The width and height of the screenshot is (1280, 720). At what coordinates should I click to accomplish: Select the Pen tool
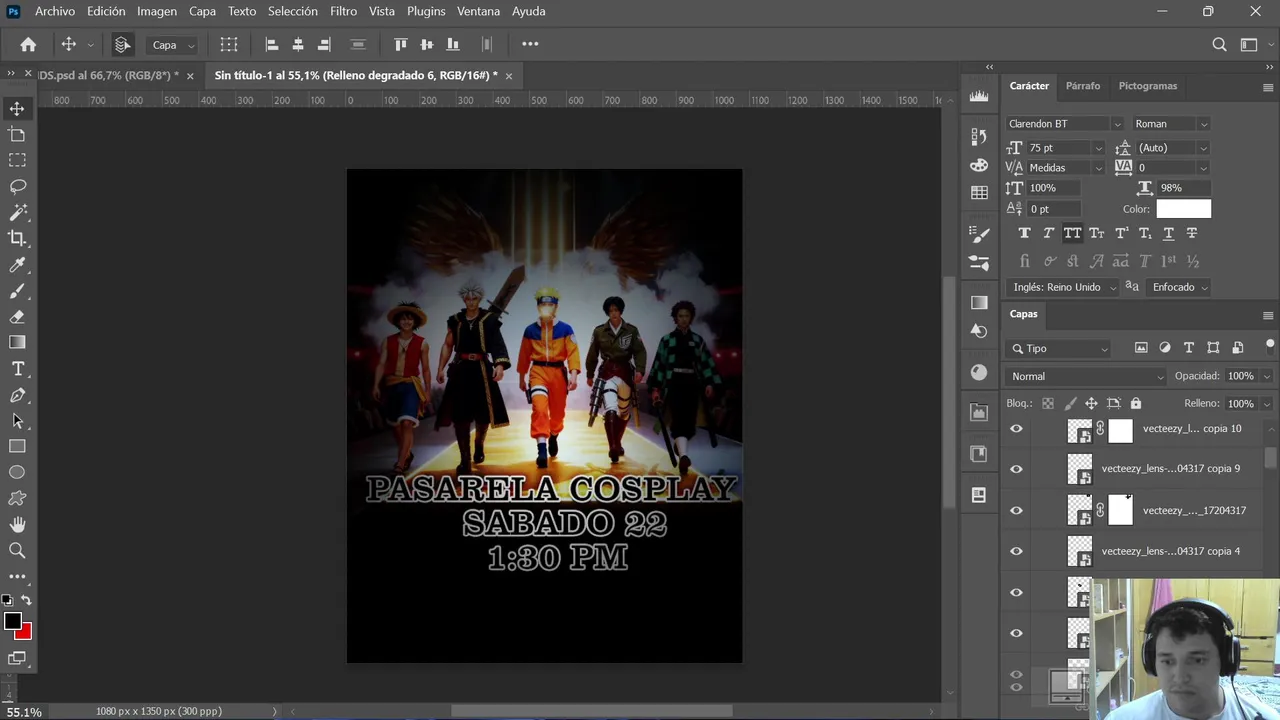pos(17,395)
